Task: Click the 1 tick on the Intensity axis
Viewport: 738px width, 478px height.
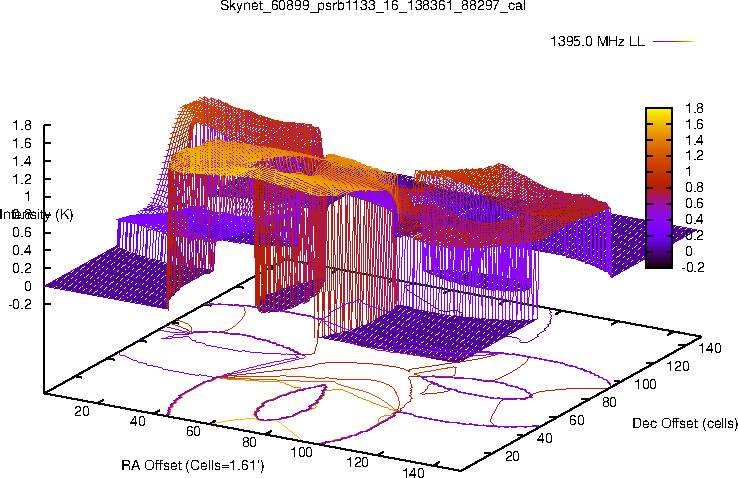Action: coord(28,197)
